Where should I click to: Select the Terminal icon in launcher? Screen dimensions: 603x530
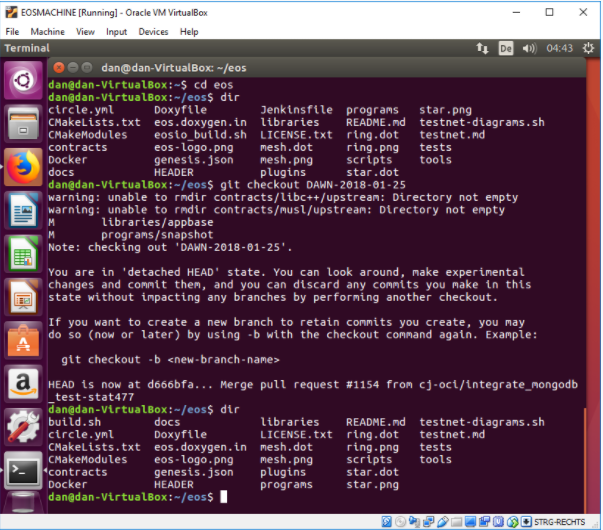(23, 470)
